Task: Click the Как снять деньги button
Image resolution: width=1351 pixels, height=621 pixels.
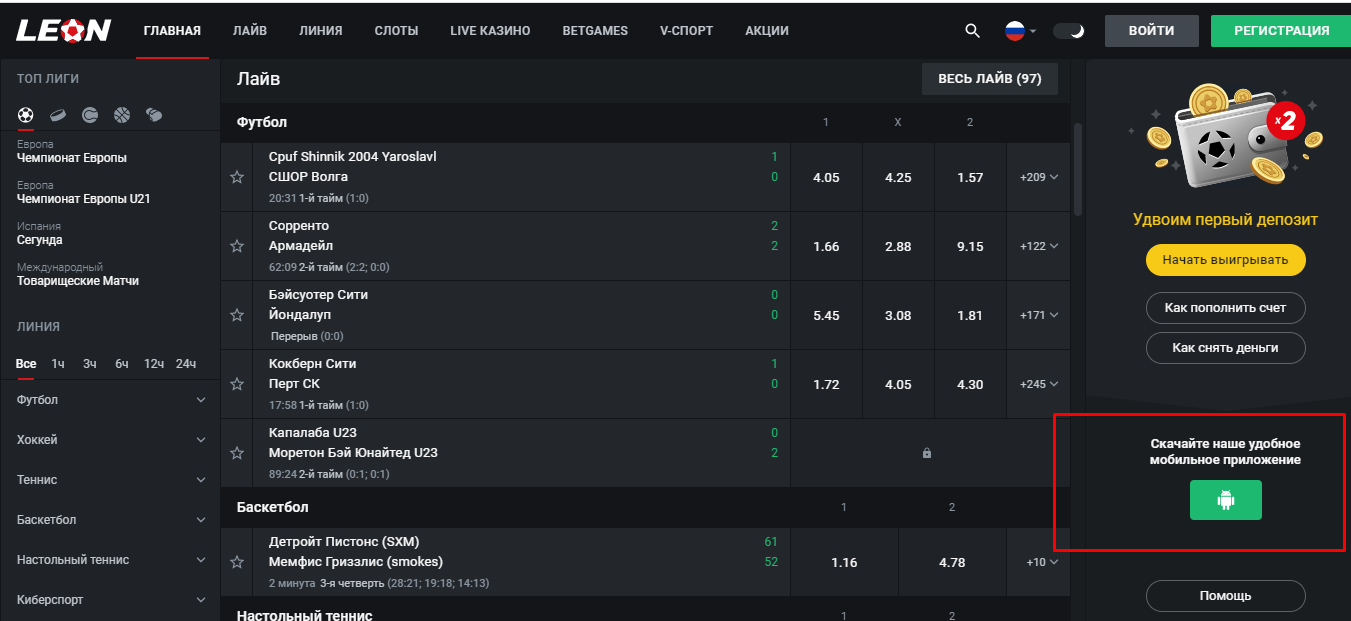Action: (x=1226, y=348)
